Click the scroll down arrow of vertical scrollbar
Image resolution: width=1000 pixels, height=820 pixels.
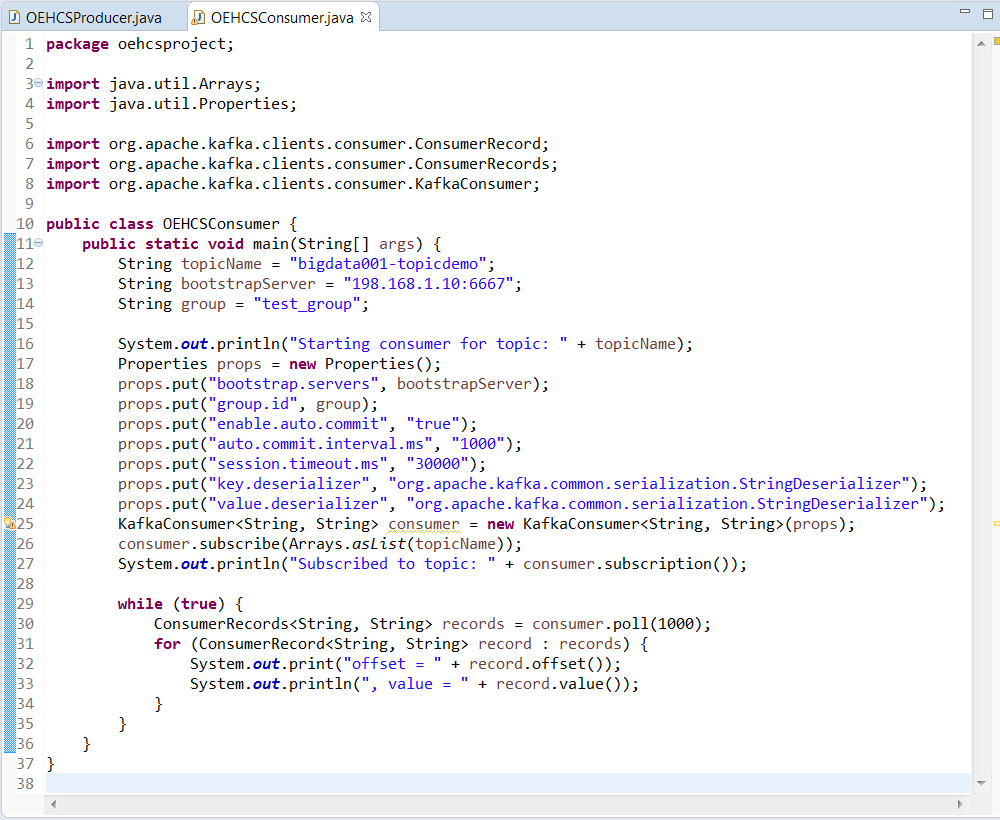pyautogui.click(x=981, y=783)
